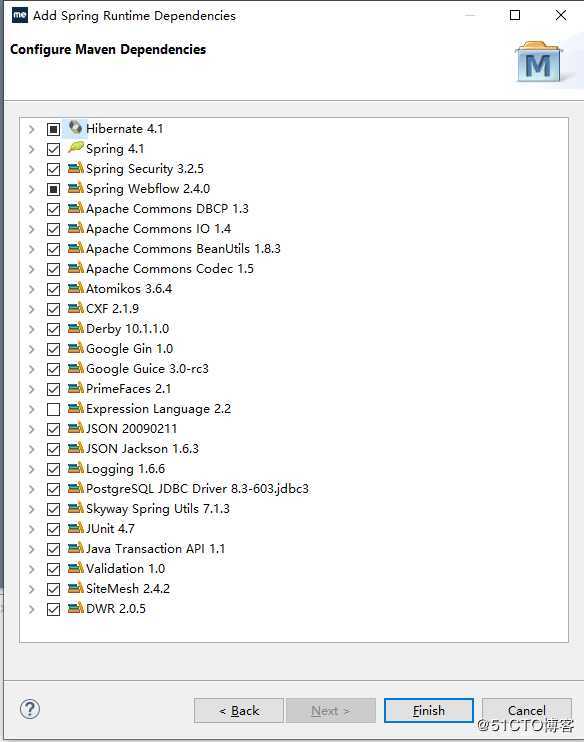Viewport: 584px width, 742px height.
Task: Expand the PostgreSQL JDBC Driver node
Action: tap(31, 489)
